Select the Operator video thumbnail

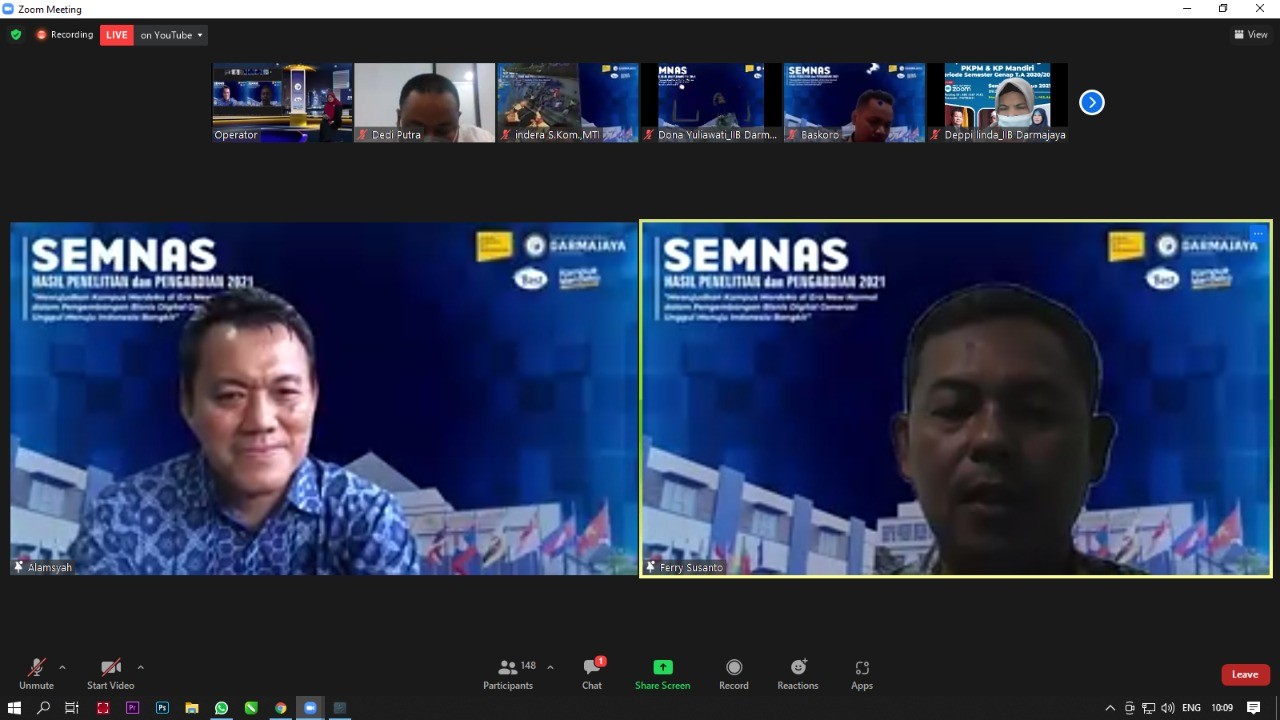pyautogui.click(x=282, y=103)
